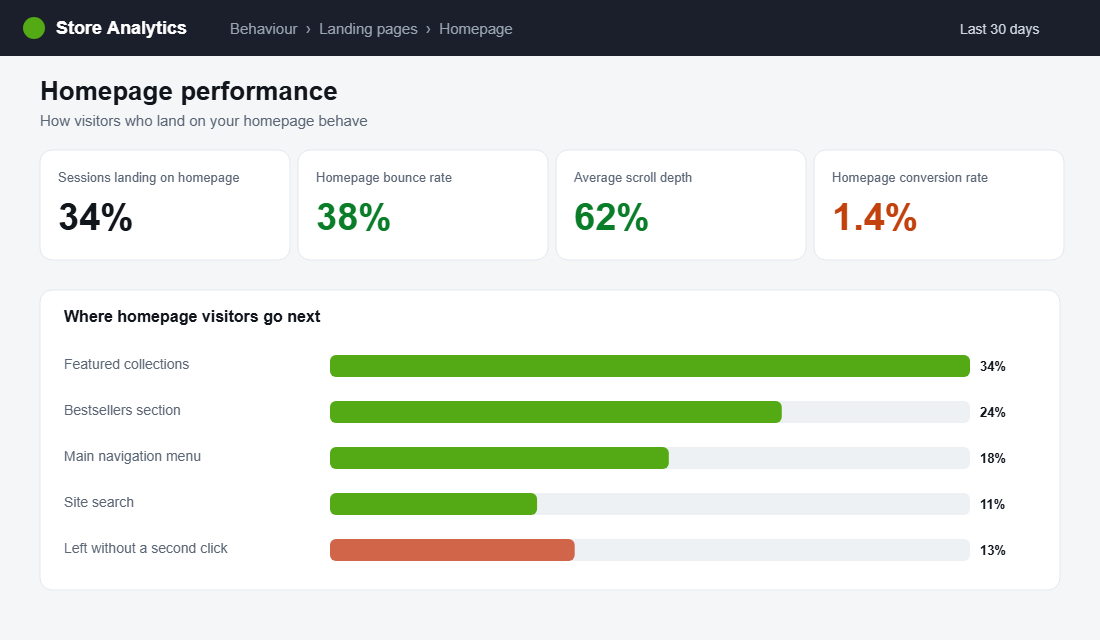Click the 11% Site search value

coord(993,505)
